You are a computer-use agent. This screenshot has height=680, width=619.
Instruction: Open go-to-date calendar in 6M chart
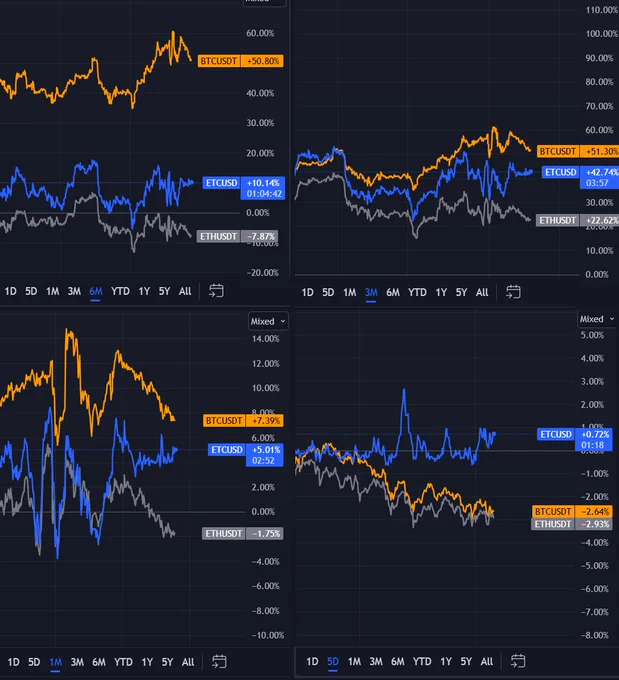point(216,291)
